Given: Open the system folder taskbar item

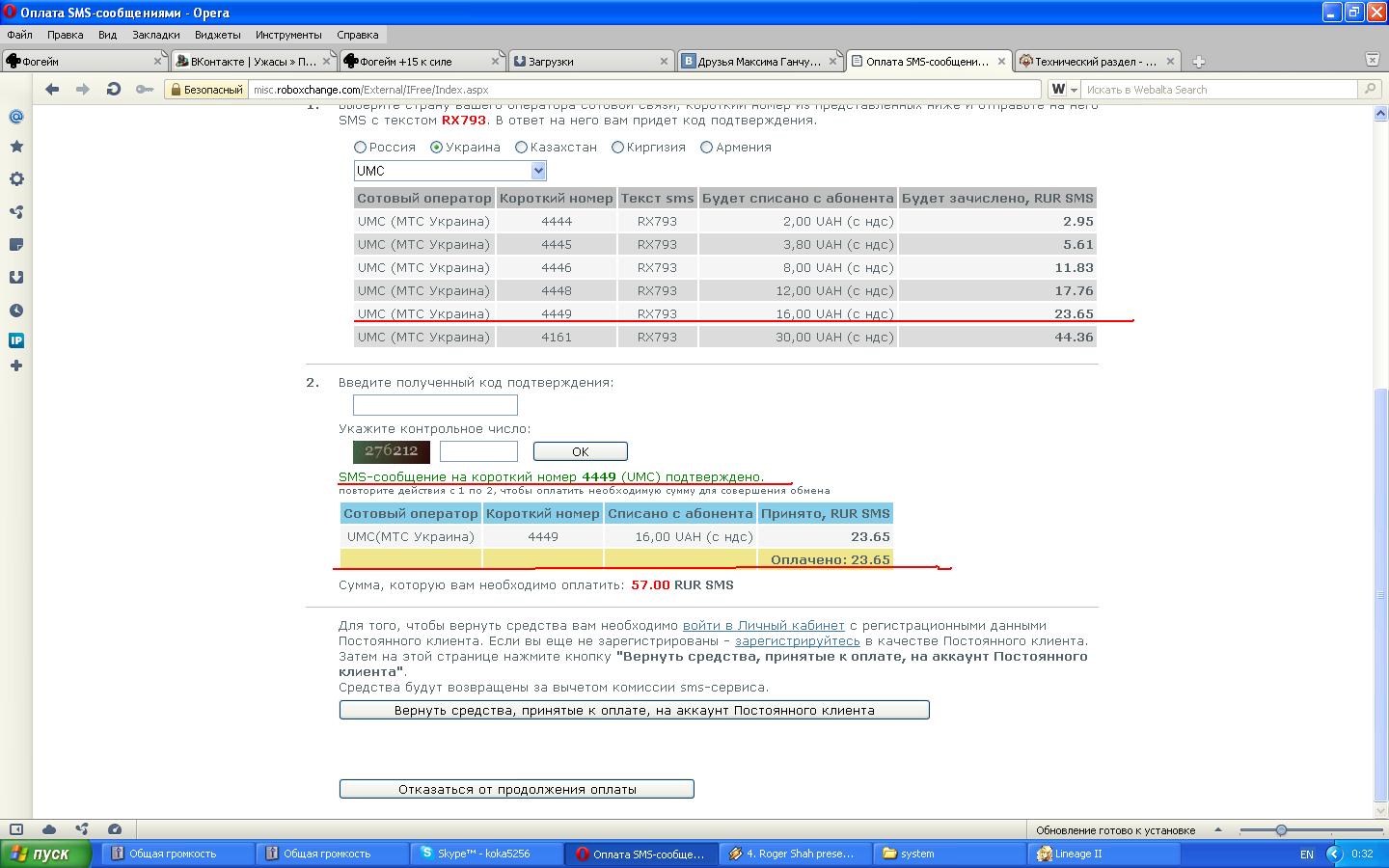Looking at the screenshot, I should [x=949, y=854].
